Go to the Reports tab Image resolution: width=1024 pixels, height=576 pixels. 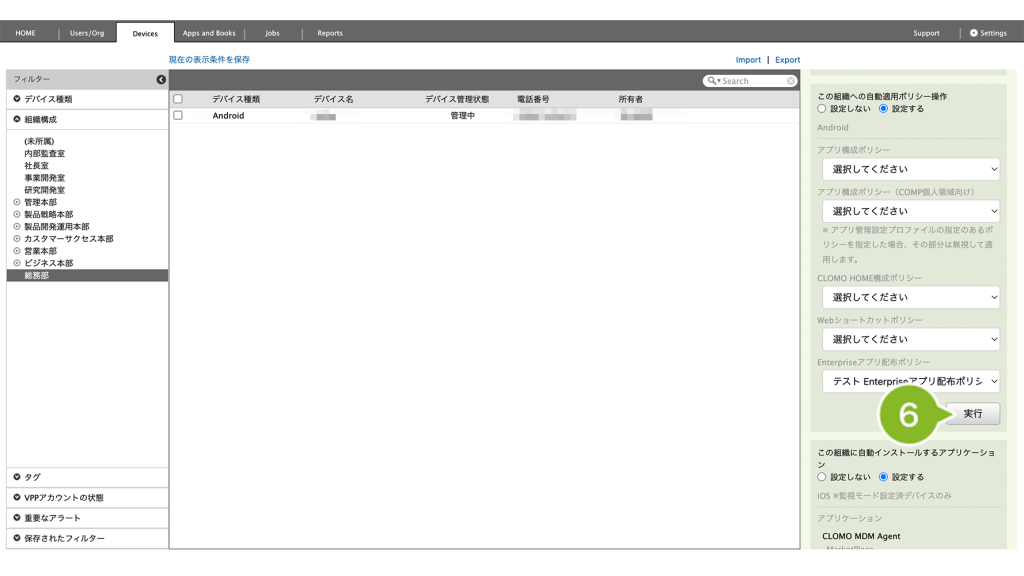330,33
